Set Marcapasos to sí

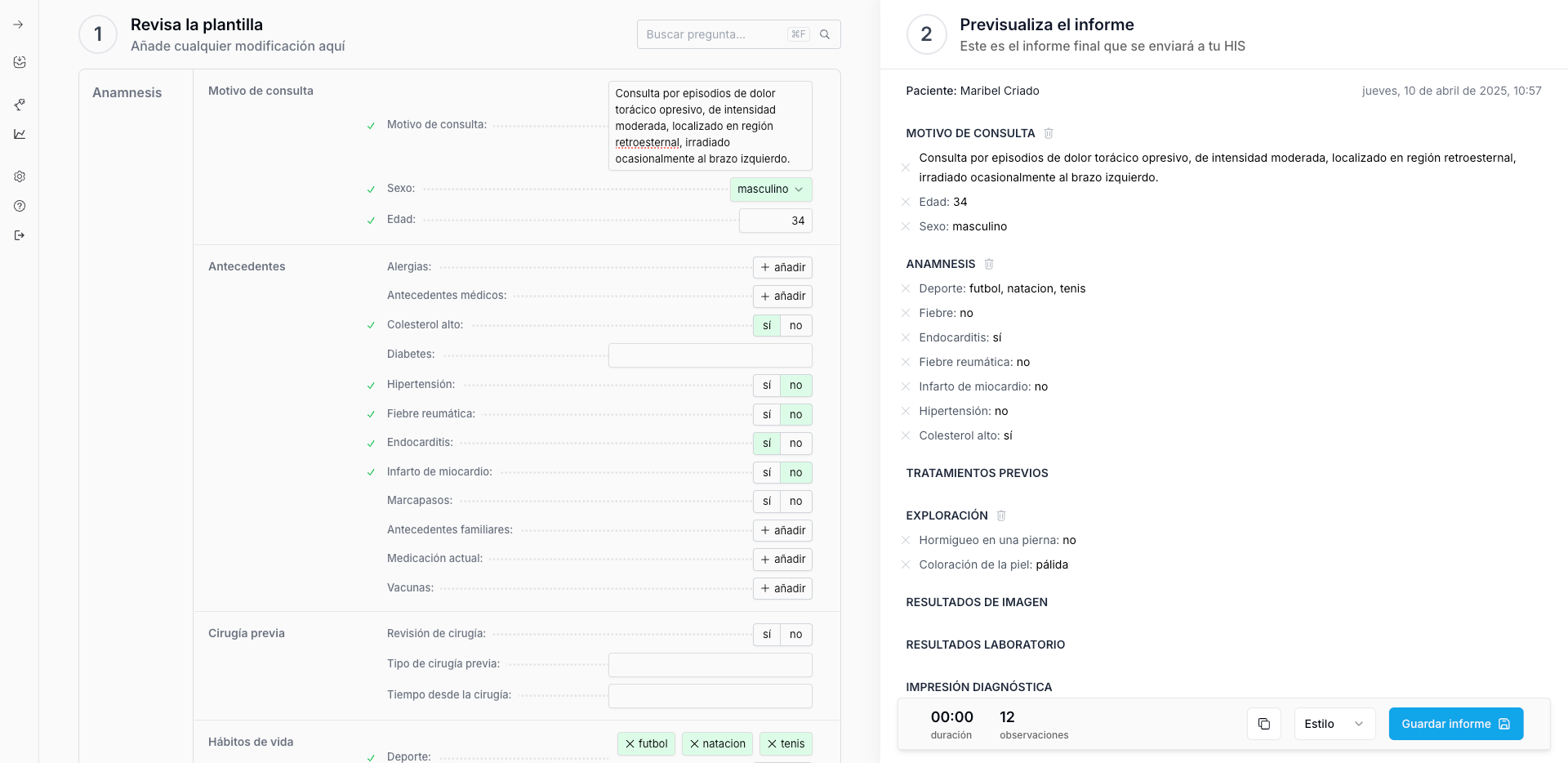point(766,502)
